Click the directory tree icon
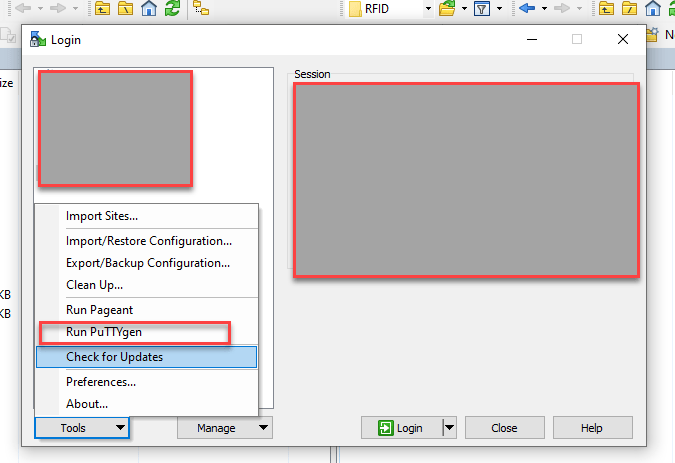Screen dimensions: 675x463 (201, 9)
